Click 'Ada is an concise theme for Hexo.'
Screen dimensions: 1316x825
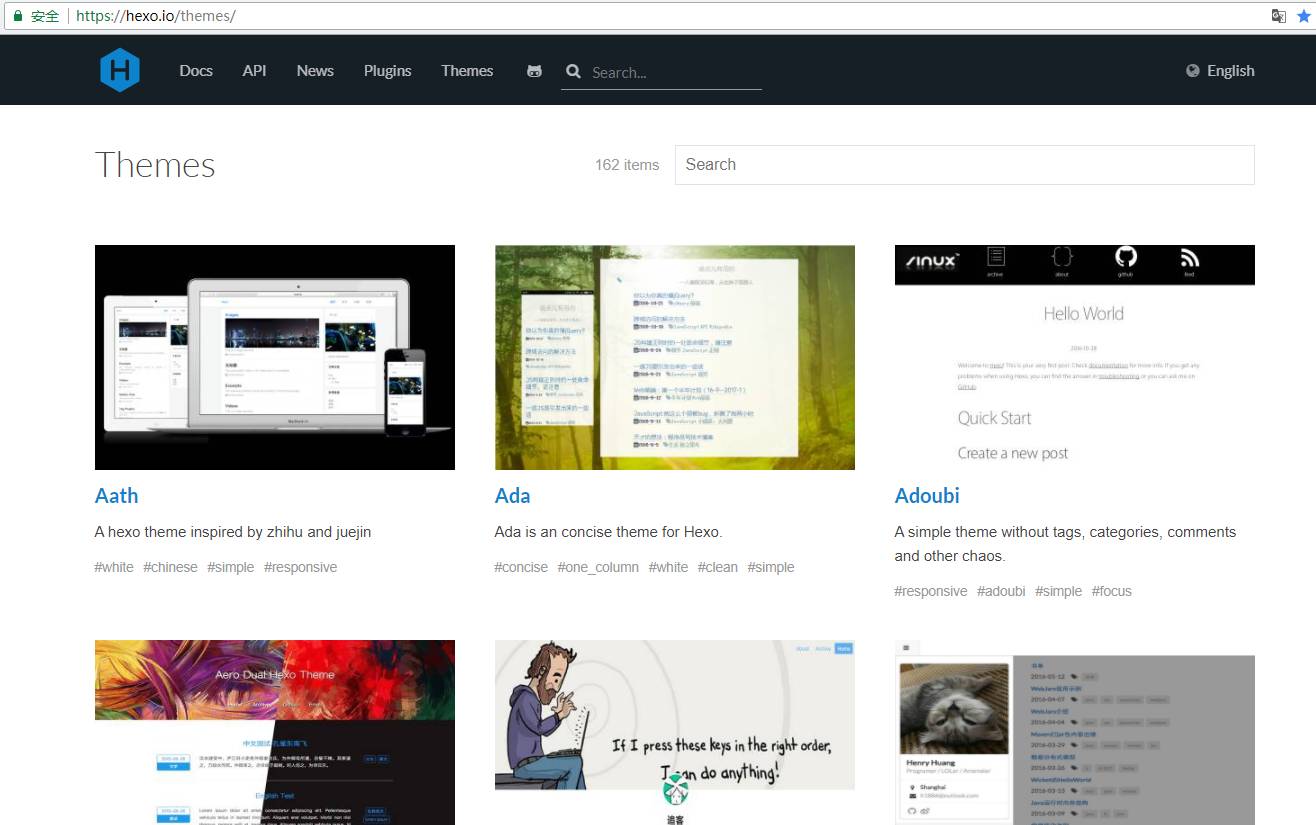608,532
